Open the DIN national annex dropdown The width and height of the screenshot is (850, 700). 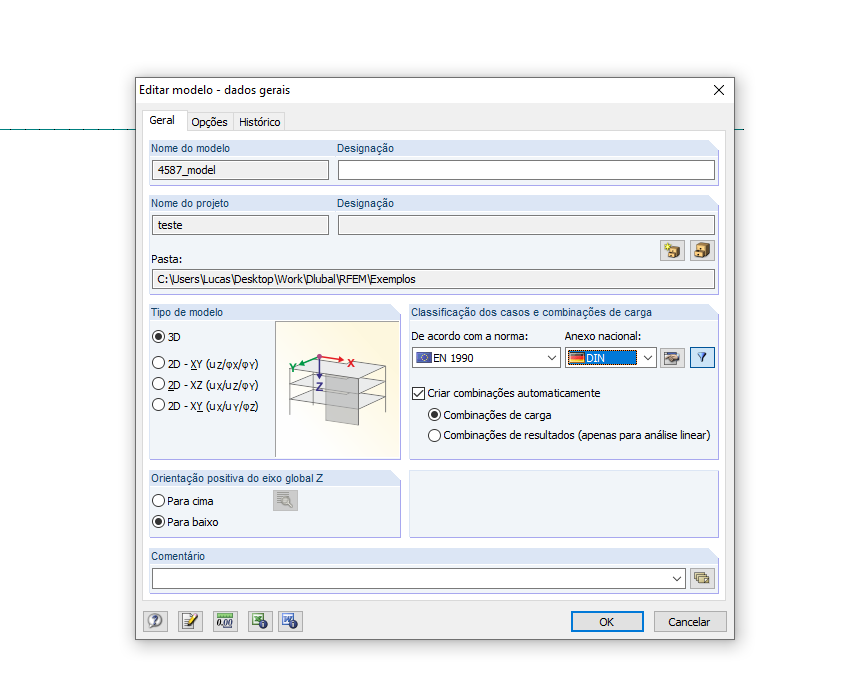pos(610,358)
